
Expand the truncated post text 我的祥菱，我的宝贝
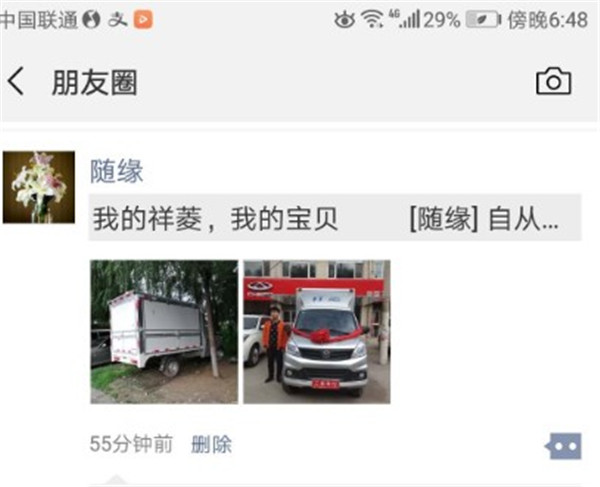[335, 218]
